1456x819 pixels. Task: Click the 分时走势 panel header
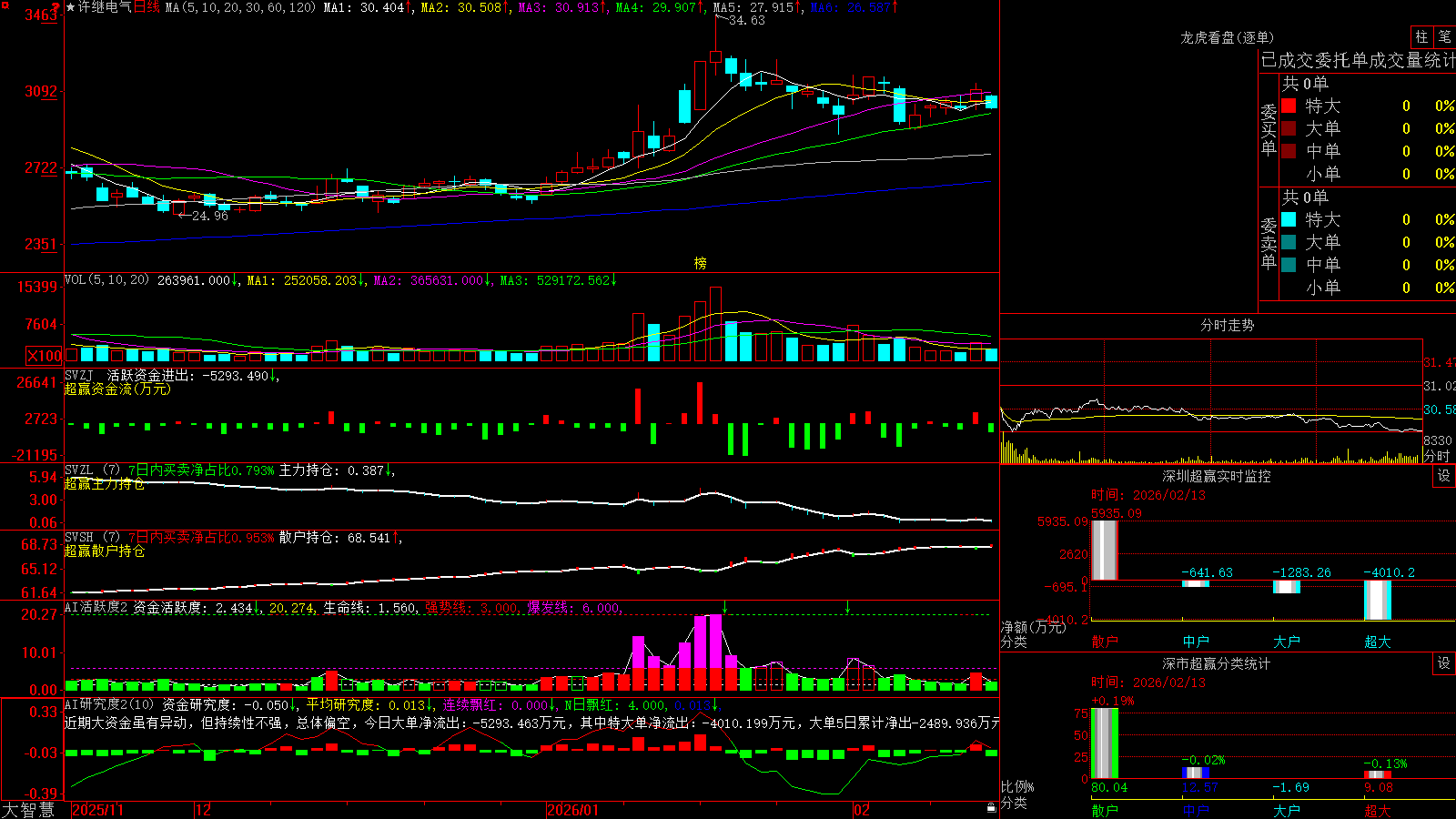[x=1227, y=325]
